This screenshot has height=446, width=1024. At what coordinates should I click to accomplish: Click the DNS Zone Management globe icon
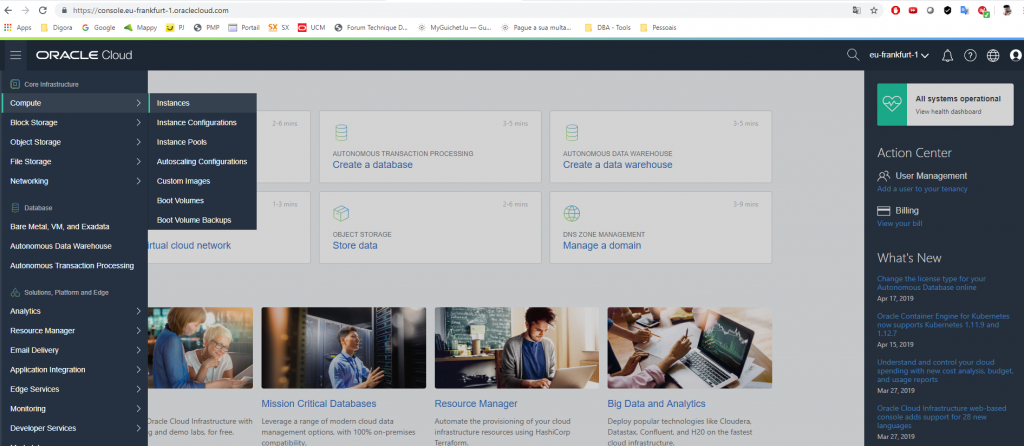click(x=571, y=214)
